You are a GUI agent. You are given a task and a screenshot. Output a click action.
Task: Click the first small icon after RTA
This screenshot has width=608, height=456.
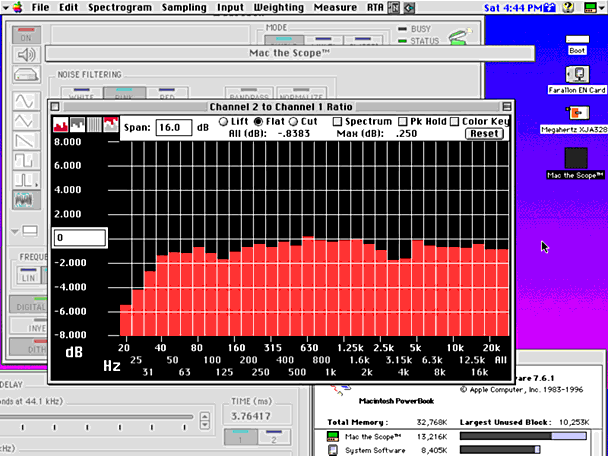[394, 7]
